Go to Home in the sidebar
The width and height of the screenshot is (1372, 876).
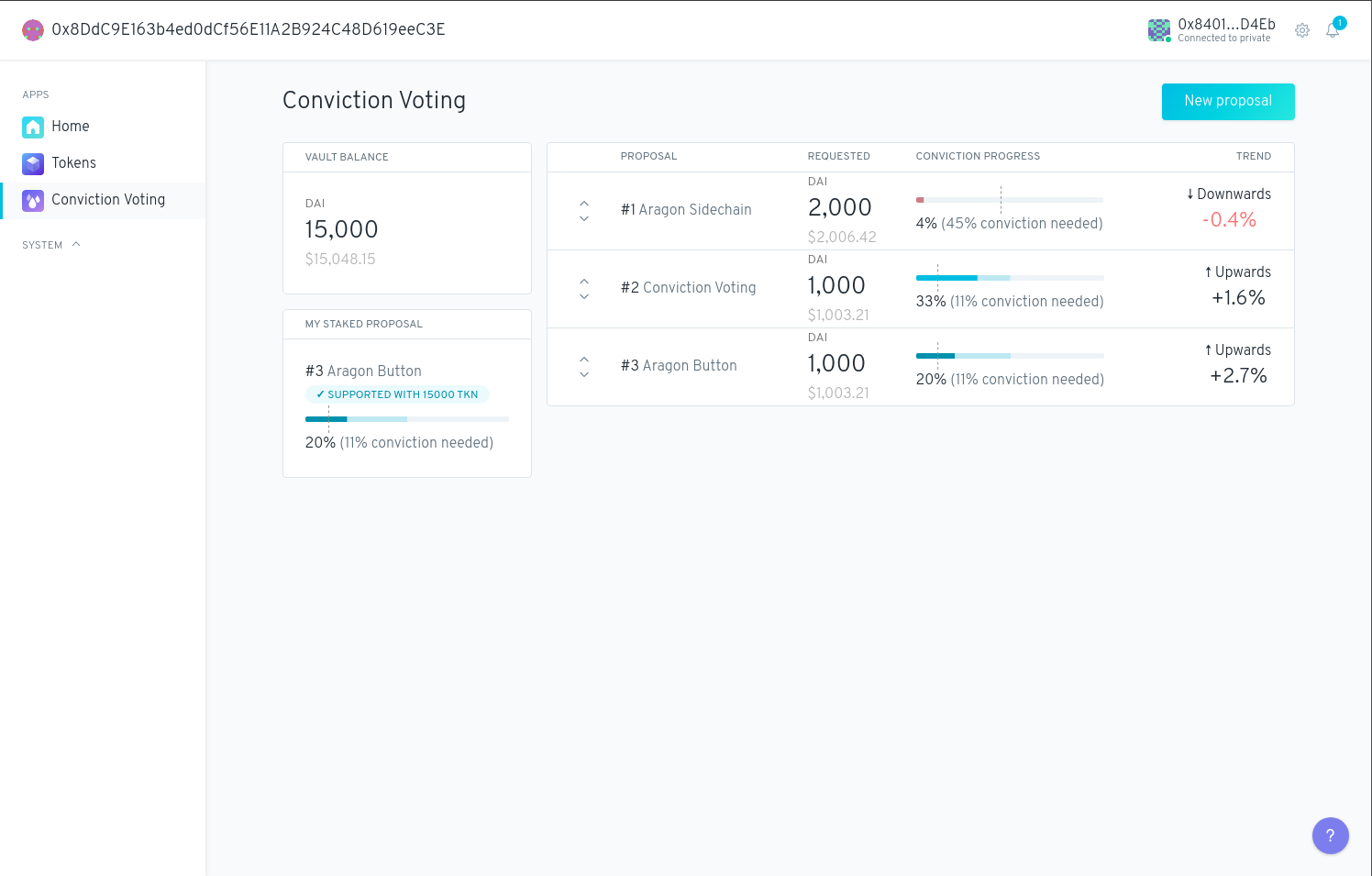tap(70, 127)
